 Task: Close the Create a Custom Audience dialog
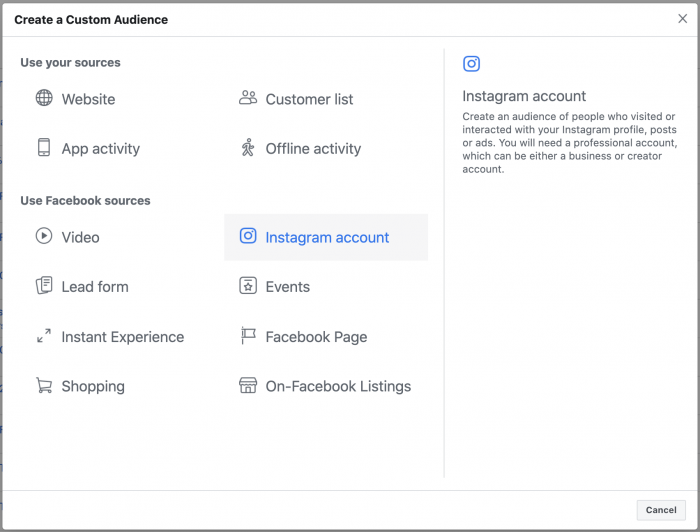pyautogui.click(x=683, y=19)
